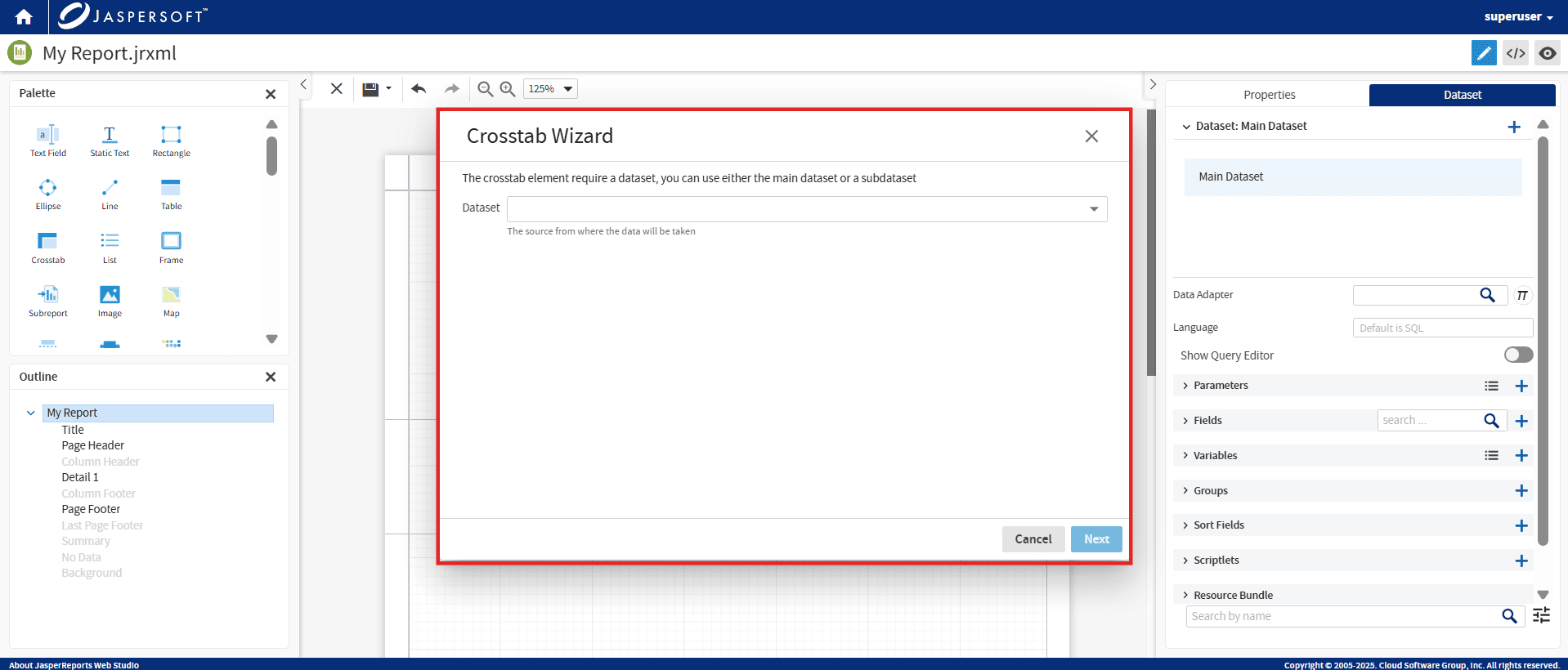Switch to preview mode eye icon
Screen dimensions: 1568x670
coord(1547,53)
